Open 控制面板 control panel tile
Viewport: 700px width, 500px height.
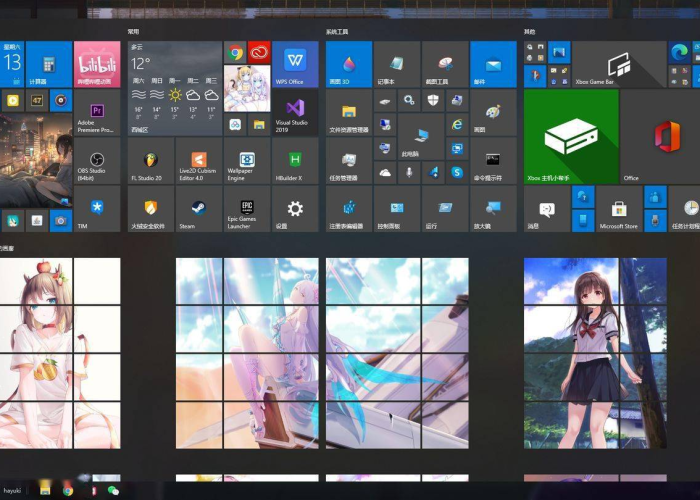click(397, 209)
